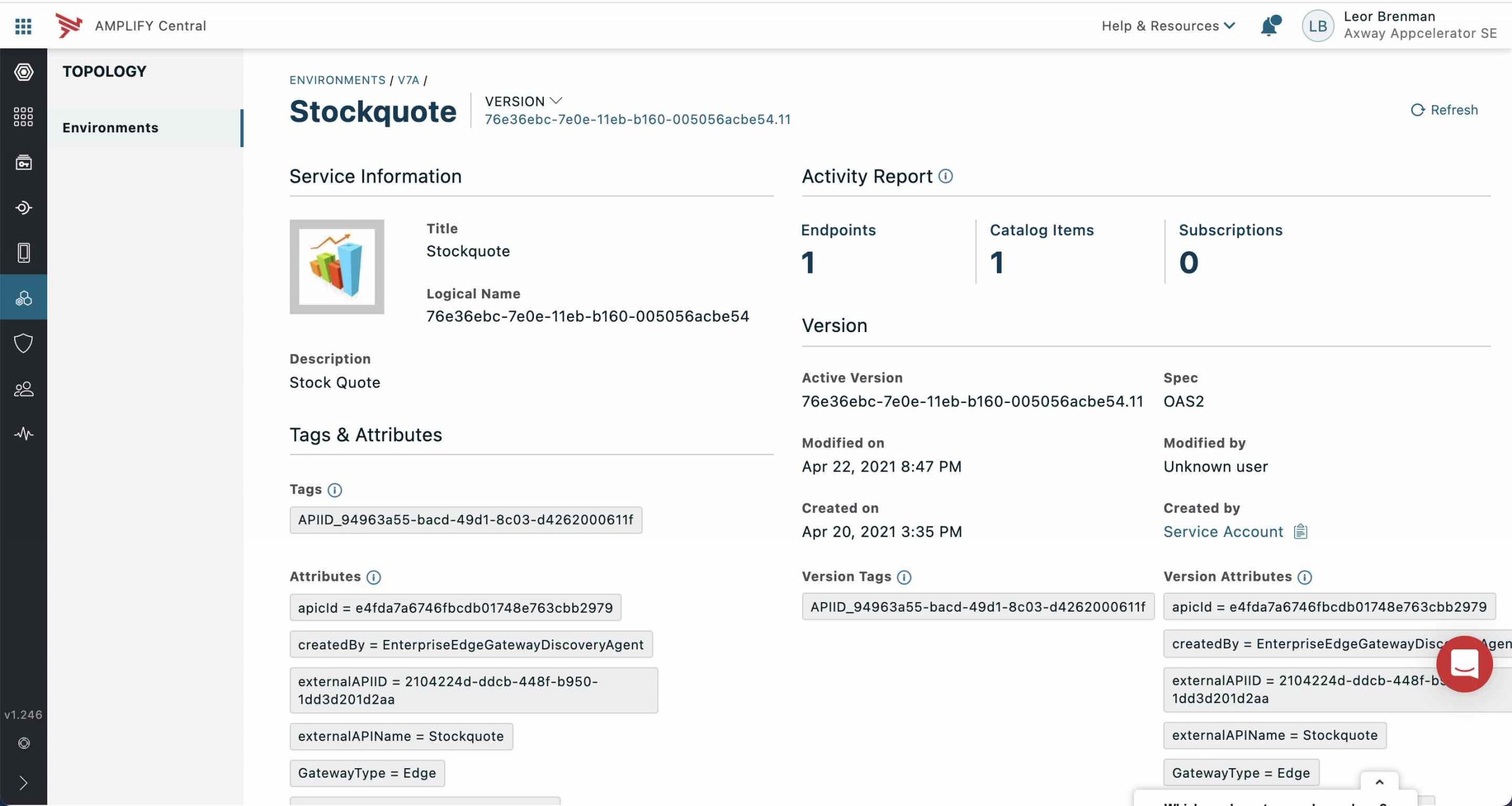Expand the sidebar with the arrow icon
Screen dimensions: 1512x806
pyautogui.click(x=24, y=783)
